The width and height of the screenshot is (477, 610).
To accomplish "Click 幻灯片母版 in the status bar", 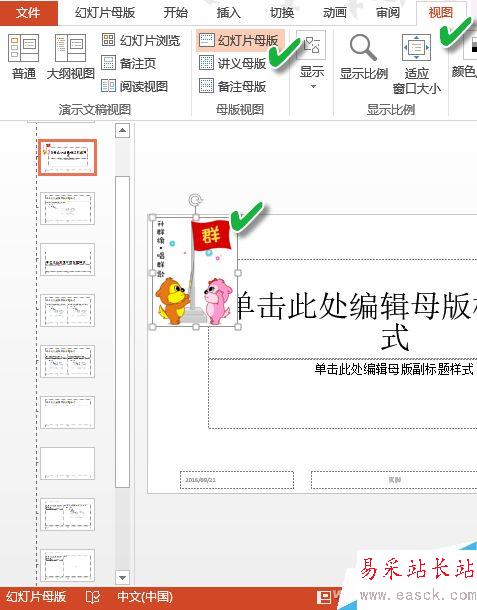I will click(36, 597).
